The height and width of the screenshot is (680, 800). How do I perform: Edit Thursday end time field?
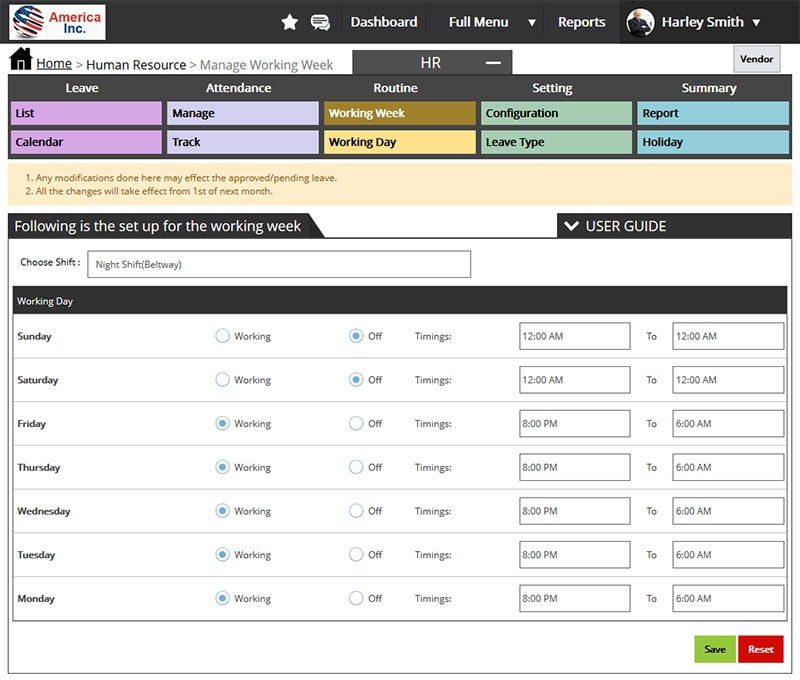click(x=728, y=467)
